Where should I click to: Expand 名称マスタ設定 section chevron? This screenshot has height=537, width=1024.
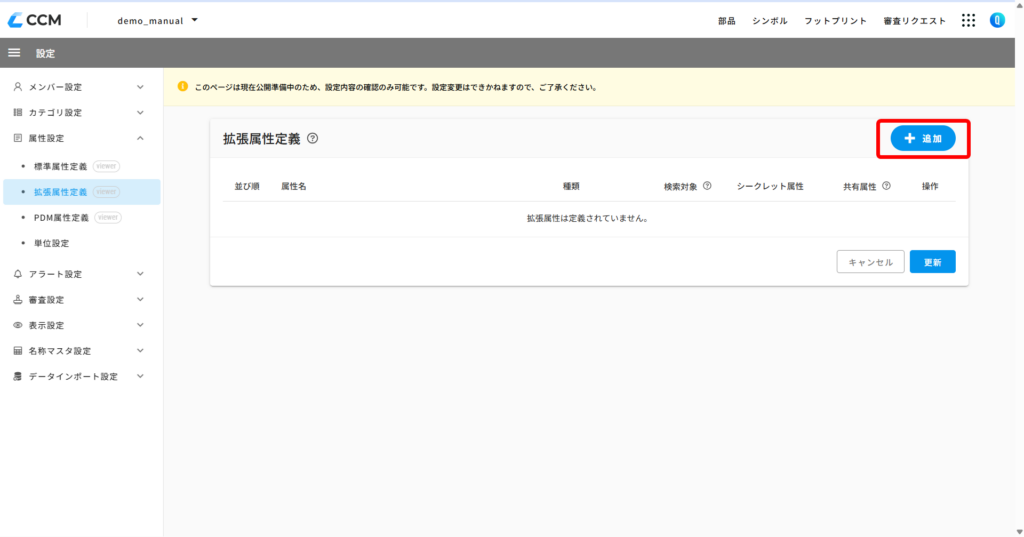(140, 351)
